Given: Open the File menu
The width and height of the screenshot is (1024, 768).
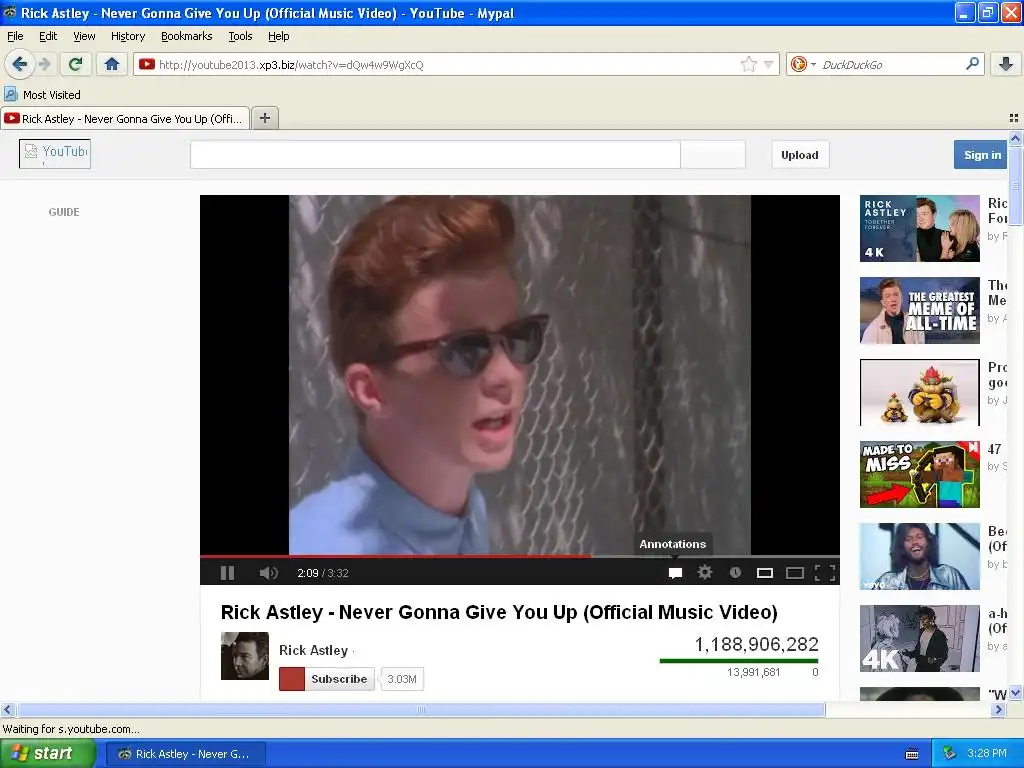Looking at the screenshot, I should tap(15, 36).
